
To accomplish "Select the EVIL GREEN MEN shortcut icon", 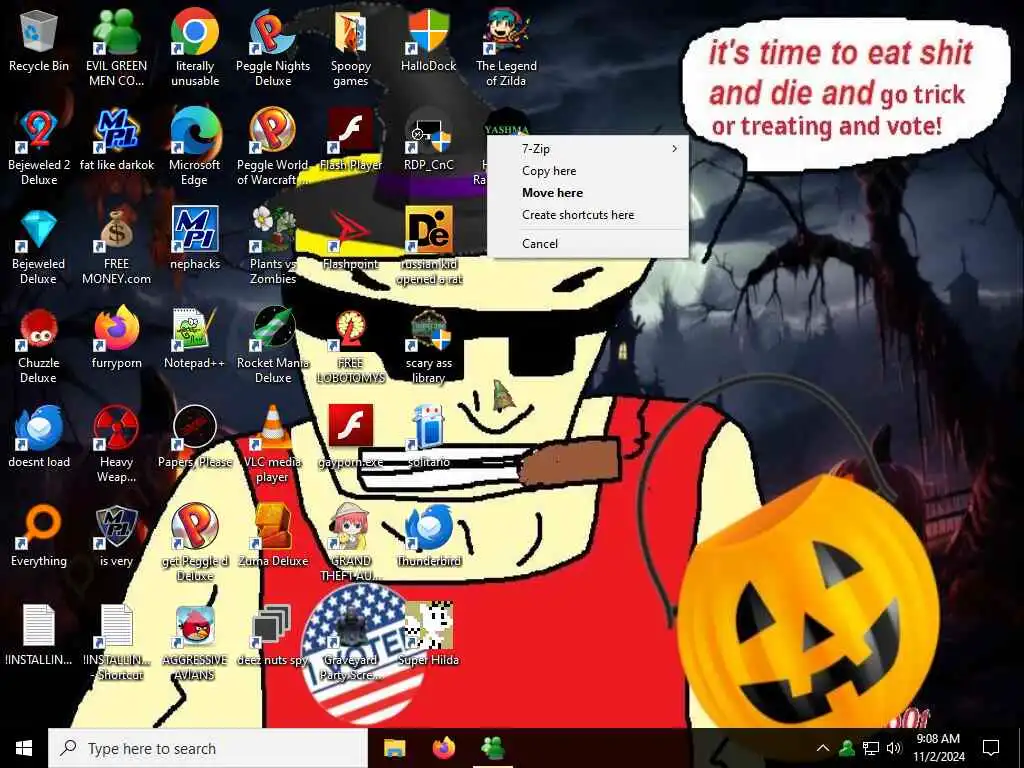I will click(x=117, y=33).
